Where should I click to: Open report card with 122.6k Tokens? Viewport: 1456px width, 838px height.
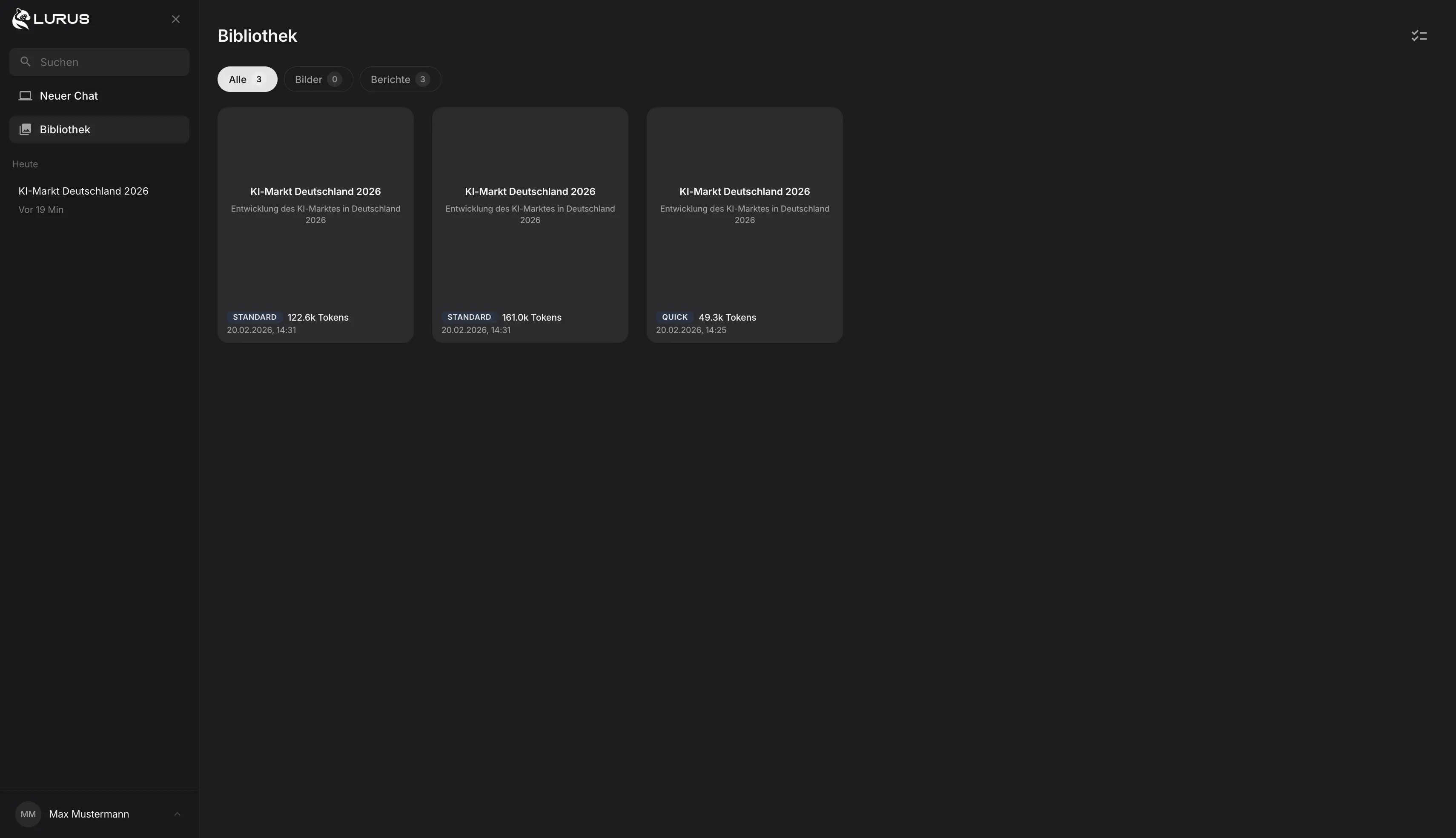315,224
